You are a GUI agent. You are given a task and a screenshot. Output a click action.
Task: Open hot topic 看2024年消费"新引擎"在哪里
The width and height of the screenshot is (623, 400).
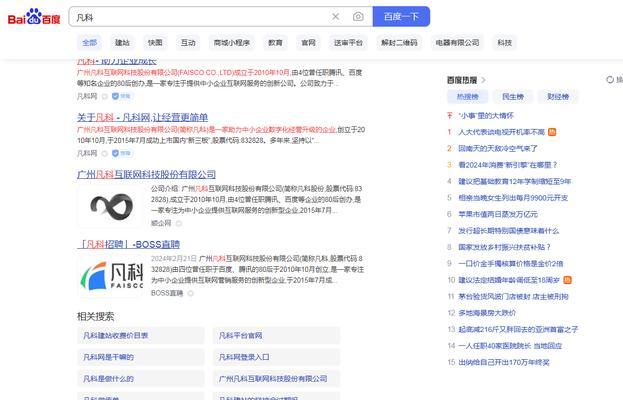508,165
